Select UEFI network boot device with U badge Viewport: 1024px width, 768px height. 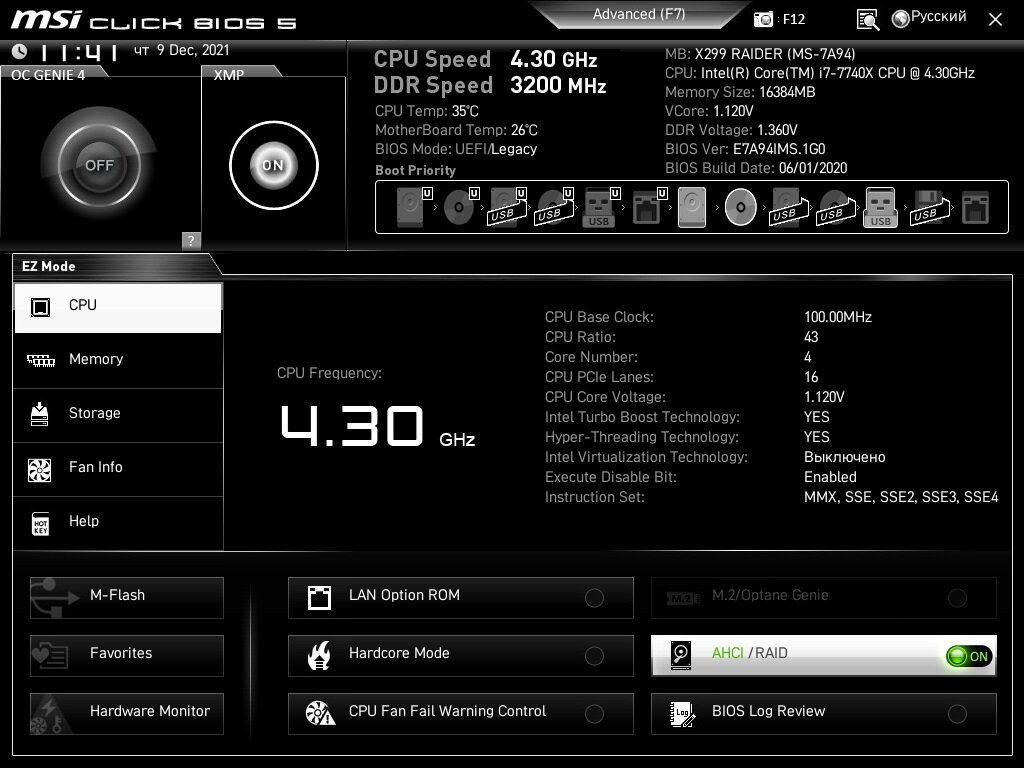coord(649,207)
